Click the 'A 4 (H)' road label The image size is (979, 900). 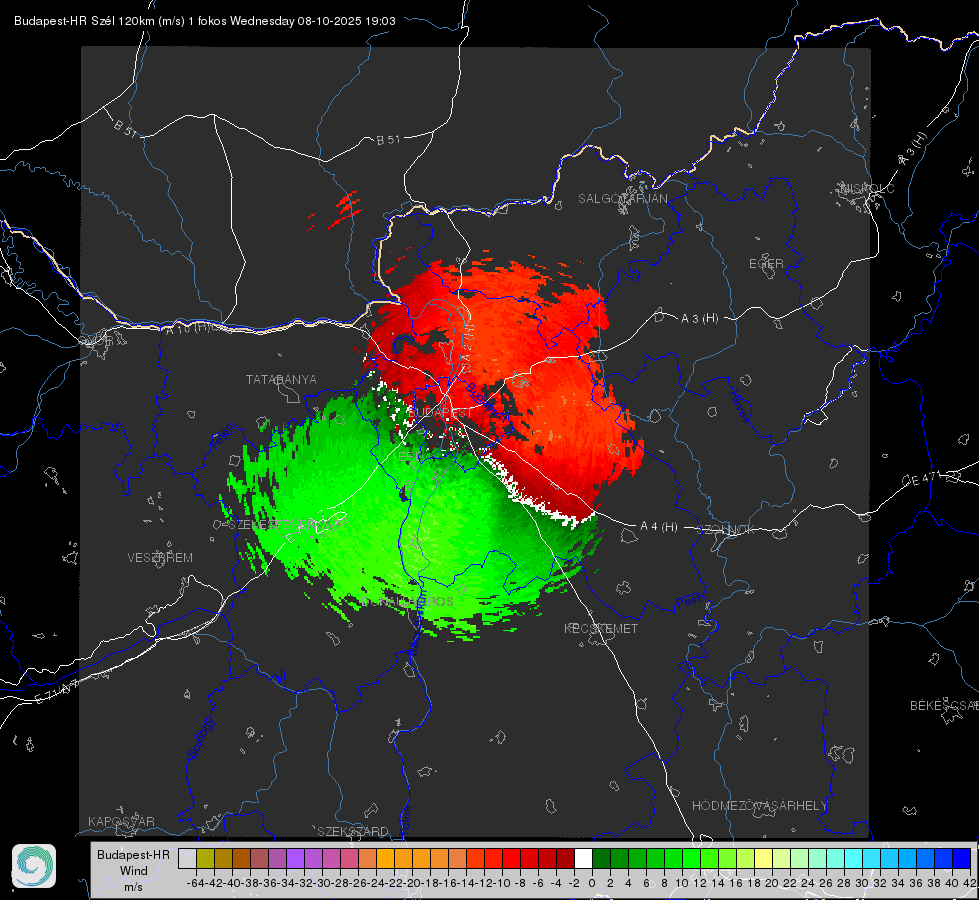coord(659,527)
